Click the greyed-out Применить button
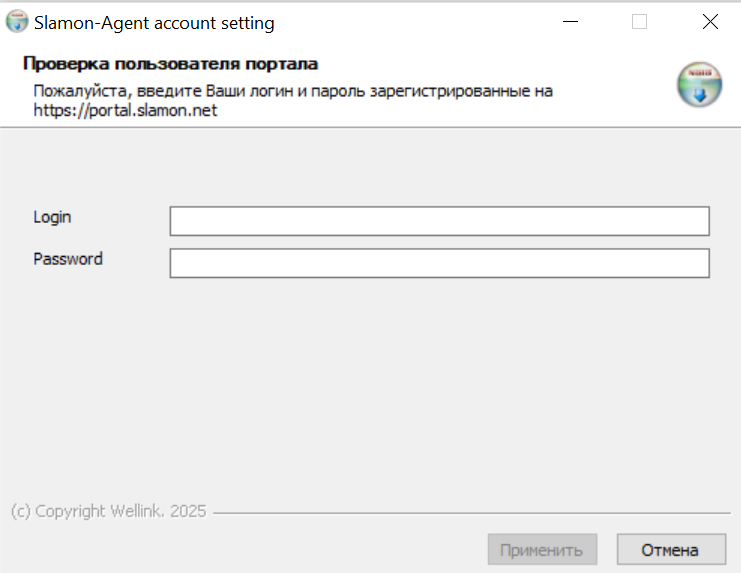 [x=542, y=549]
